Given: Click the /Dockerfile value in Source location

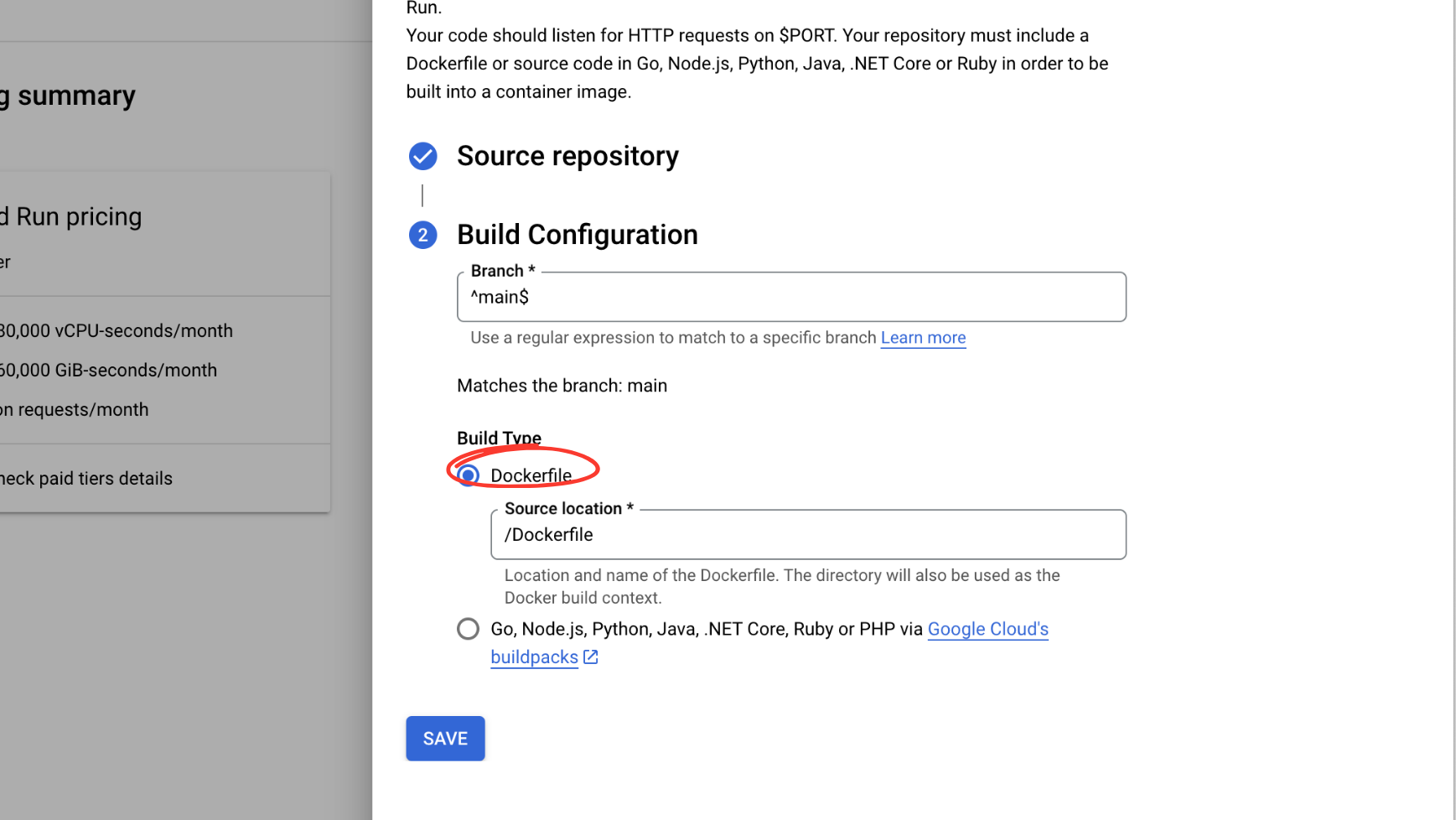Looking at the screenshot, I should 548,534.
